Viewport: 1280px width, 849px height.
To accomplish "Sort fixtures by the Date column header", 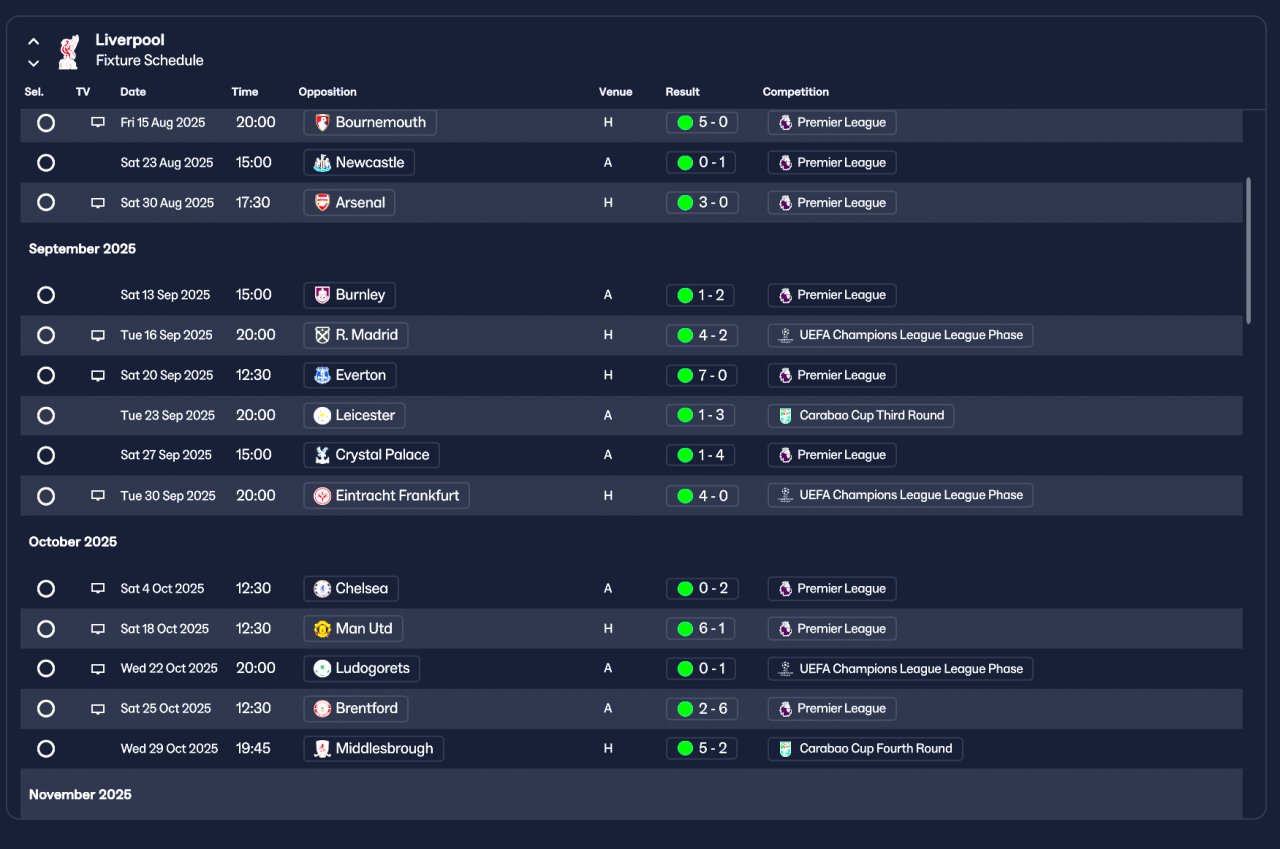I will pyautogui.click(x=133, y=92).
